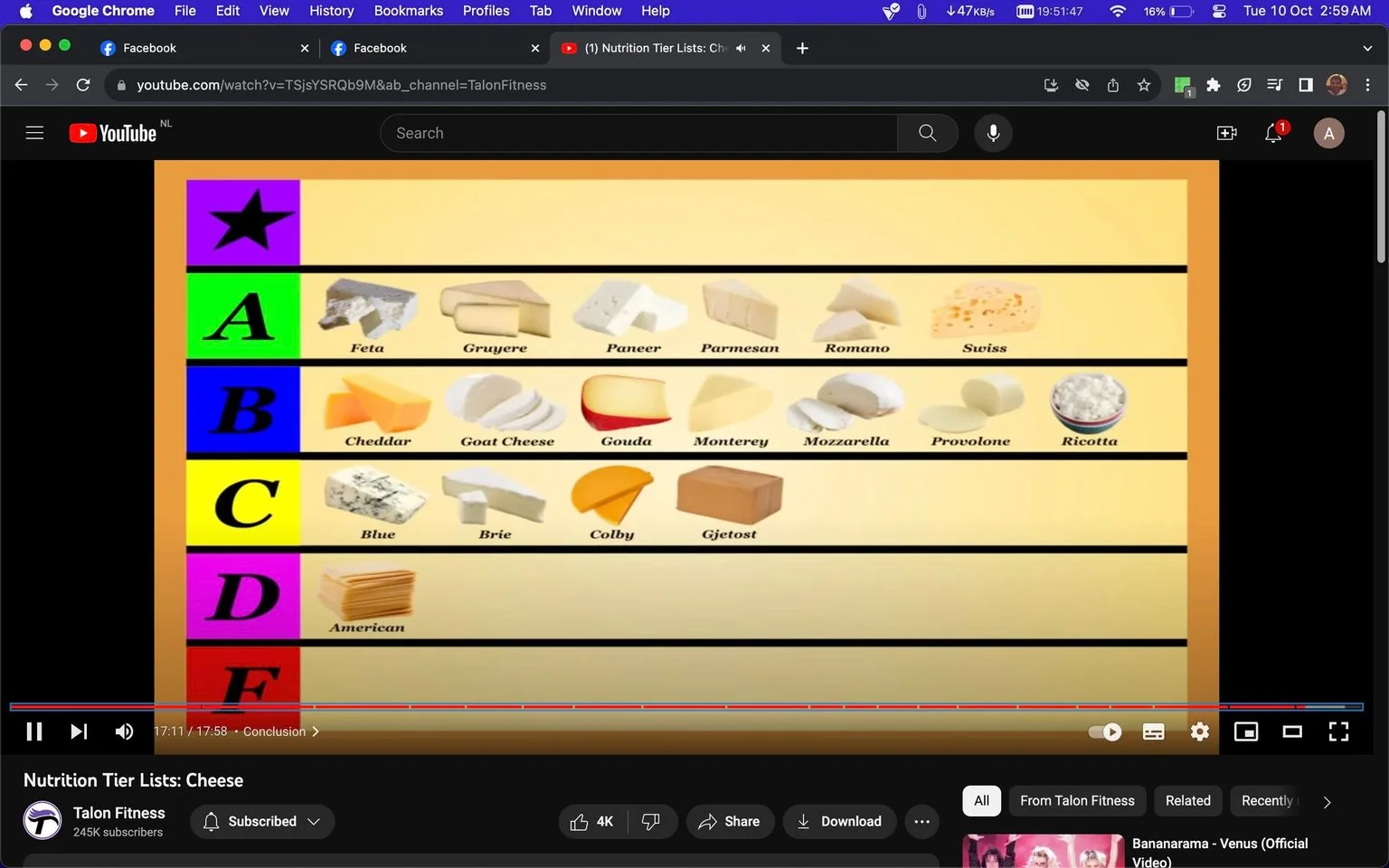The image size is (1389, 868).
Task: Show more filter chips with right arrow
Action: click(1327, 802)
